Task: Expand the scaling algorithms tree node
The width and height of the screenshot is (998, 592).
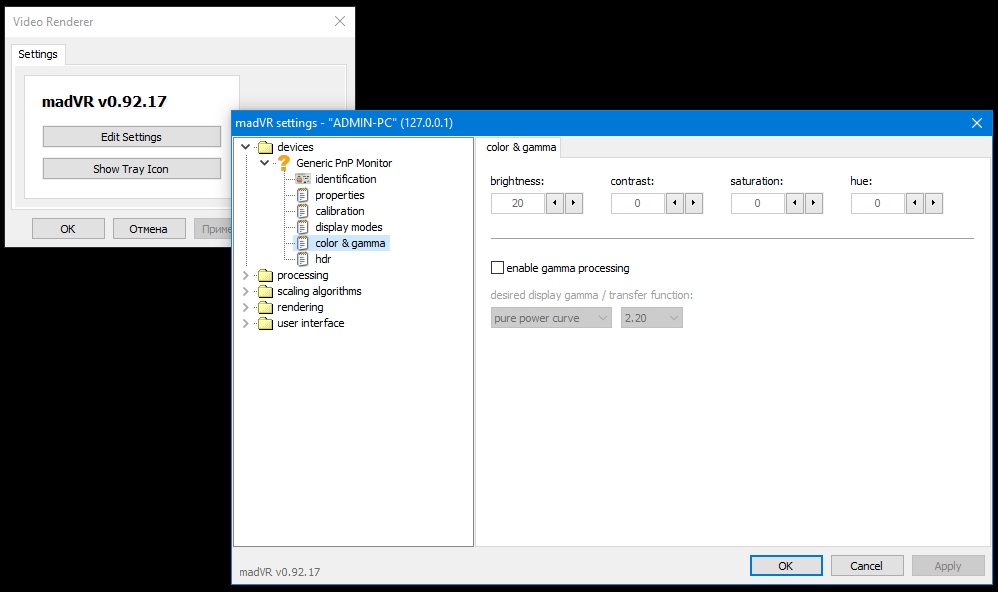Action: pos(246,291)
